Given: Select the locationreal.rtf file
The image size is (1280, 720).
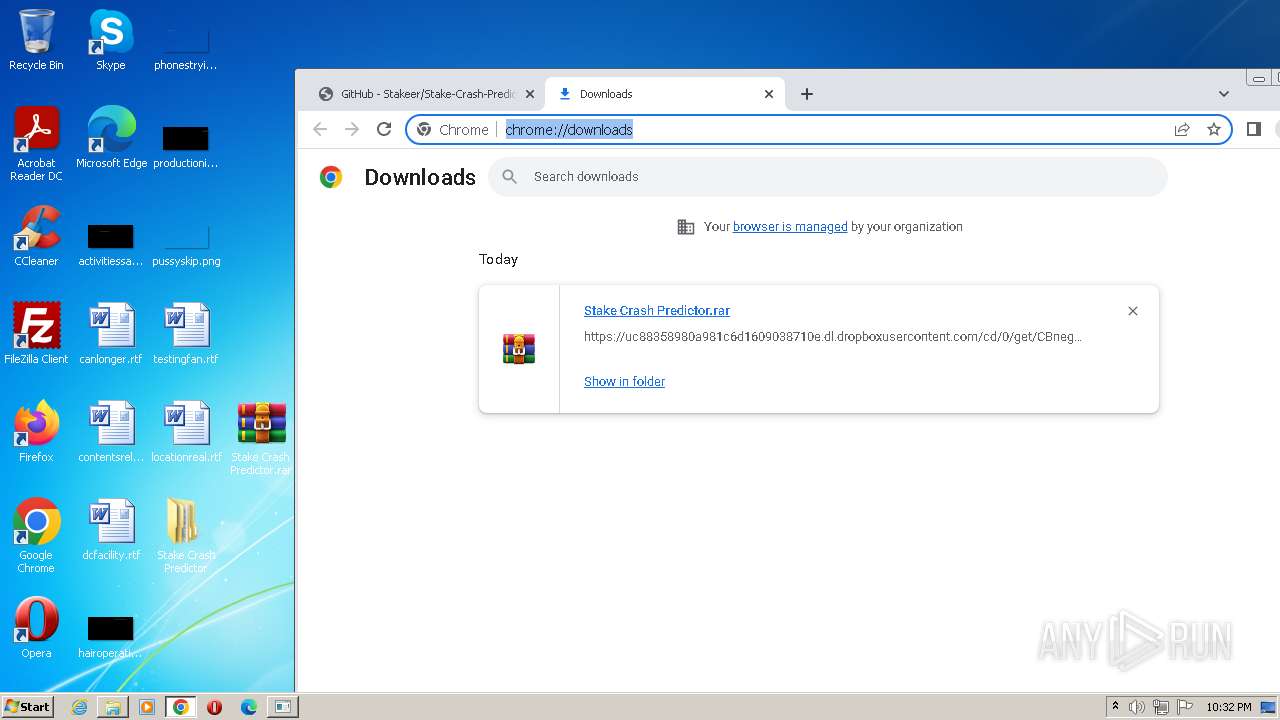Looking at the screenshot, I should (x=186, y=432).
